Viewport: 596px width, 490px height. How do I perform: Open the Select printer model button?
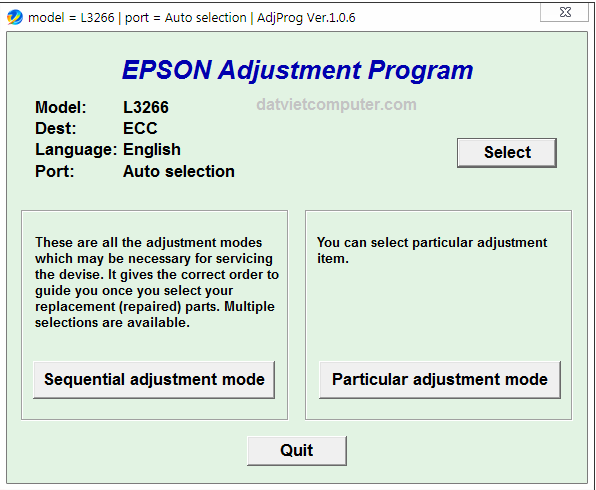click(x=507, y=152)
